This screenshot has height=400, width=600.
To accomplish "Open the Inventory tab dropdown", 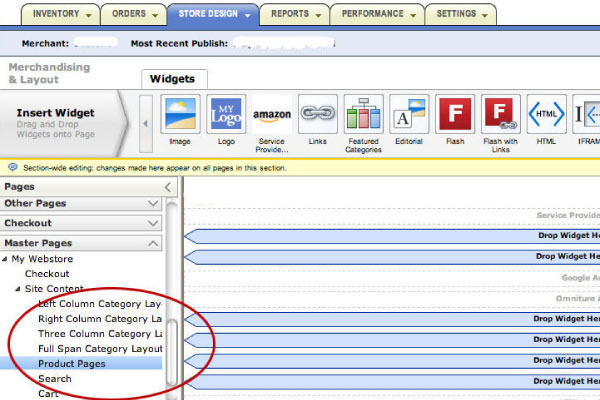I will [x=61, y=14].
